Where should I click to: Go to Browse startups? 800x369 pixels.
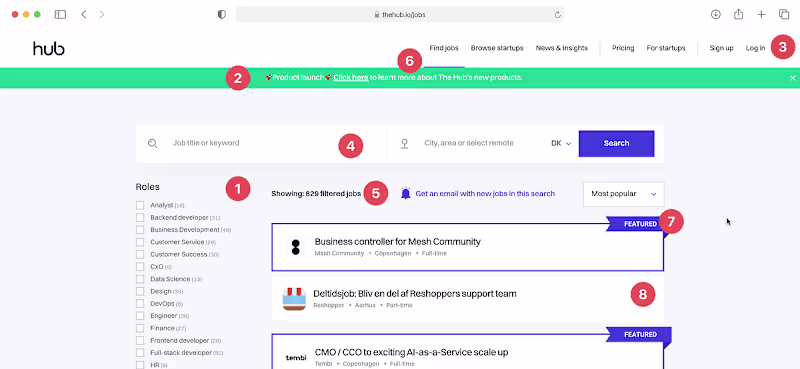click(497, 48)
